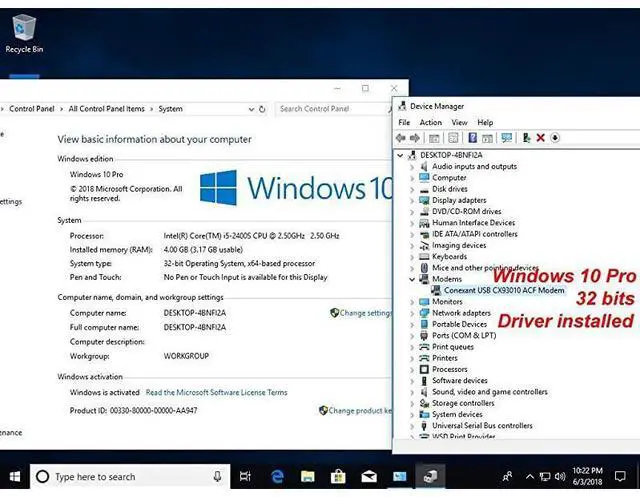
Task: Click Read the Microsoft Software License Terms link
Action: click(x=216, y=393)
